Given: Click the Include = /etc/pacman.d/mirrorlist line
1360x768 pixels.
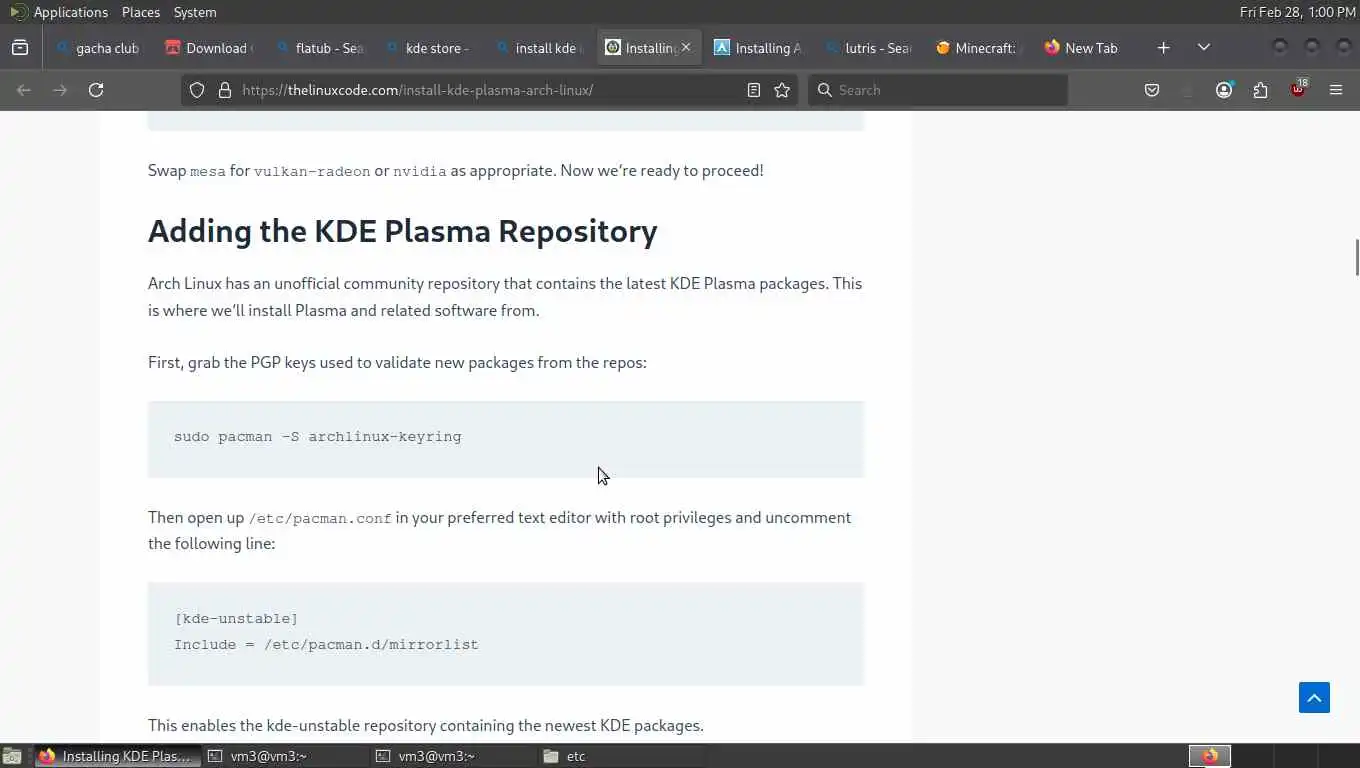Looking at the screenshot, I should (x=326, y=645).
